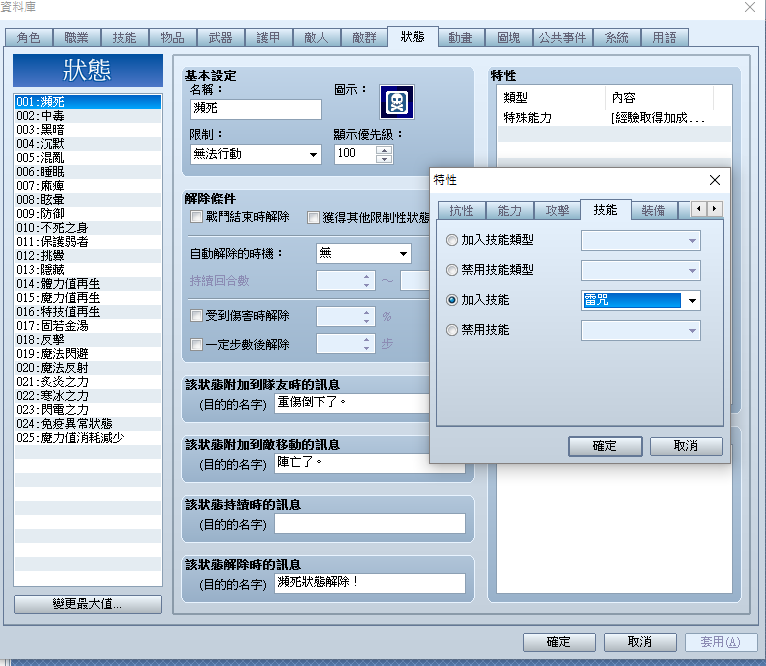Select the 特殊能力 trait row
Screen dimensions: 766x666
coord(614,118)
